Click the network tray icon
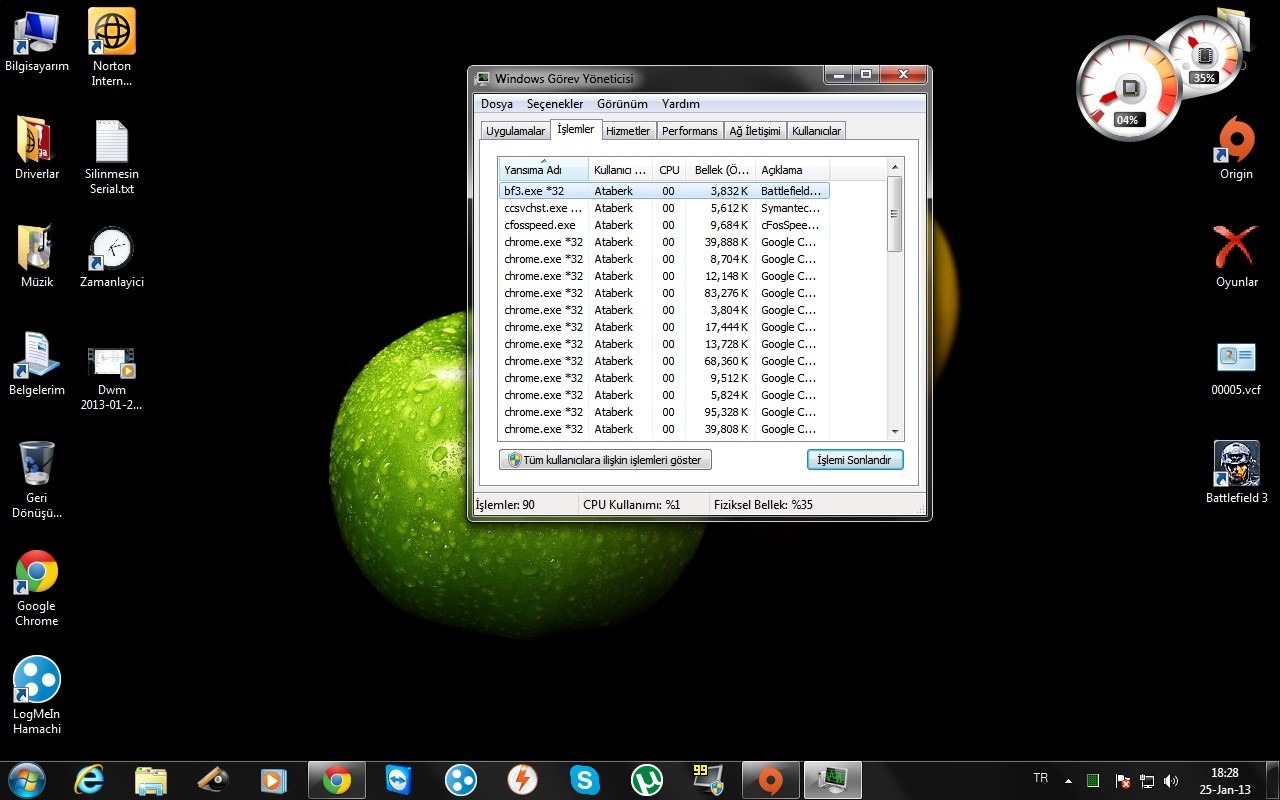Image resolution: width=1280 pixels, height=800 pixels. point(1147,781)
